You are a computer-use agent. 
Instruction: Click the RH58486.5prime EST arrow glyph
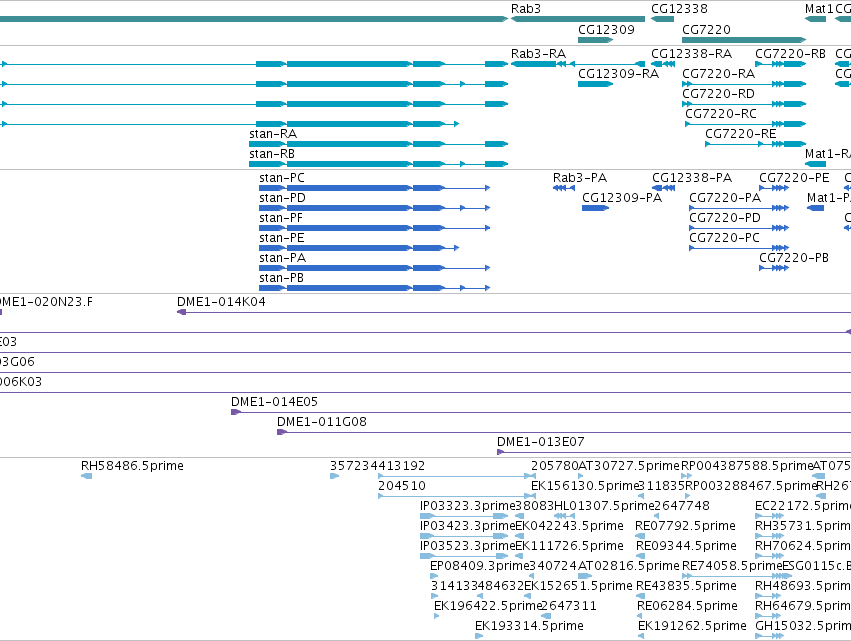87,477
